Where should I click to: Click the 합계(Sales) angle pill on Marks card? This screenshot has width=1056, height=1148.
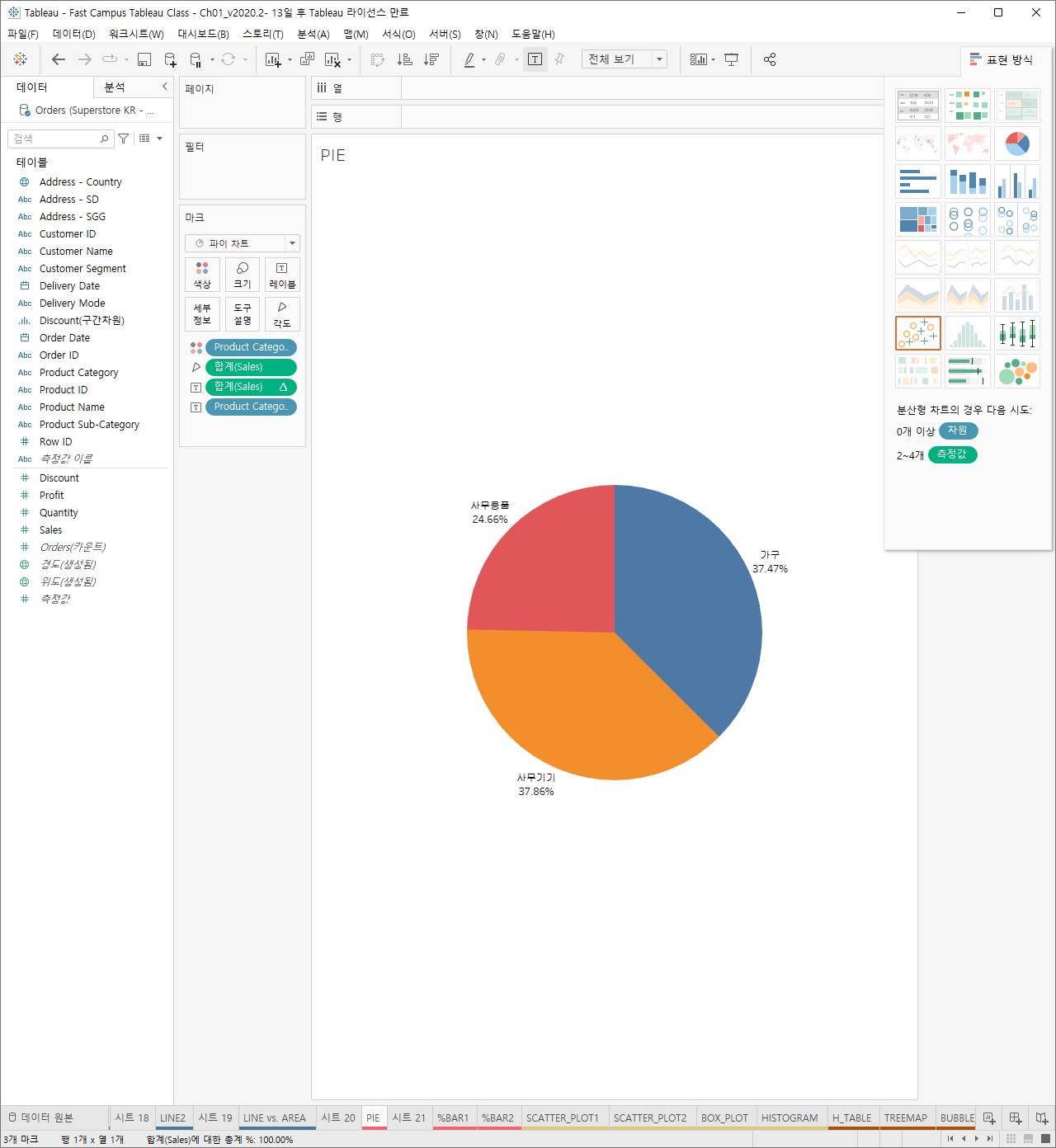point(251,367)
